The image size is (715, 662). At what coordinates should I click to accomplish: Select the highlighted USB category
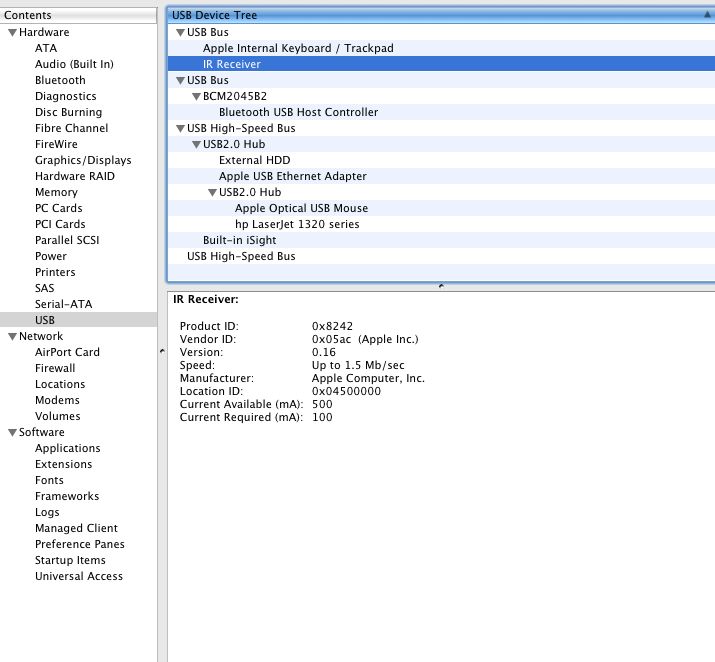(x=78, y=320)
